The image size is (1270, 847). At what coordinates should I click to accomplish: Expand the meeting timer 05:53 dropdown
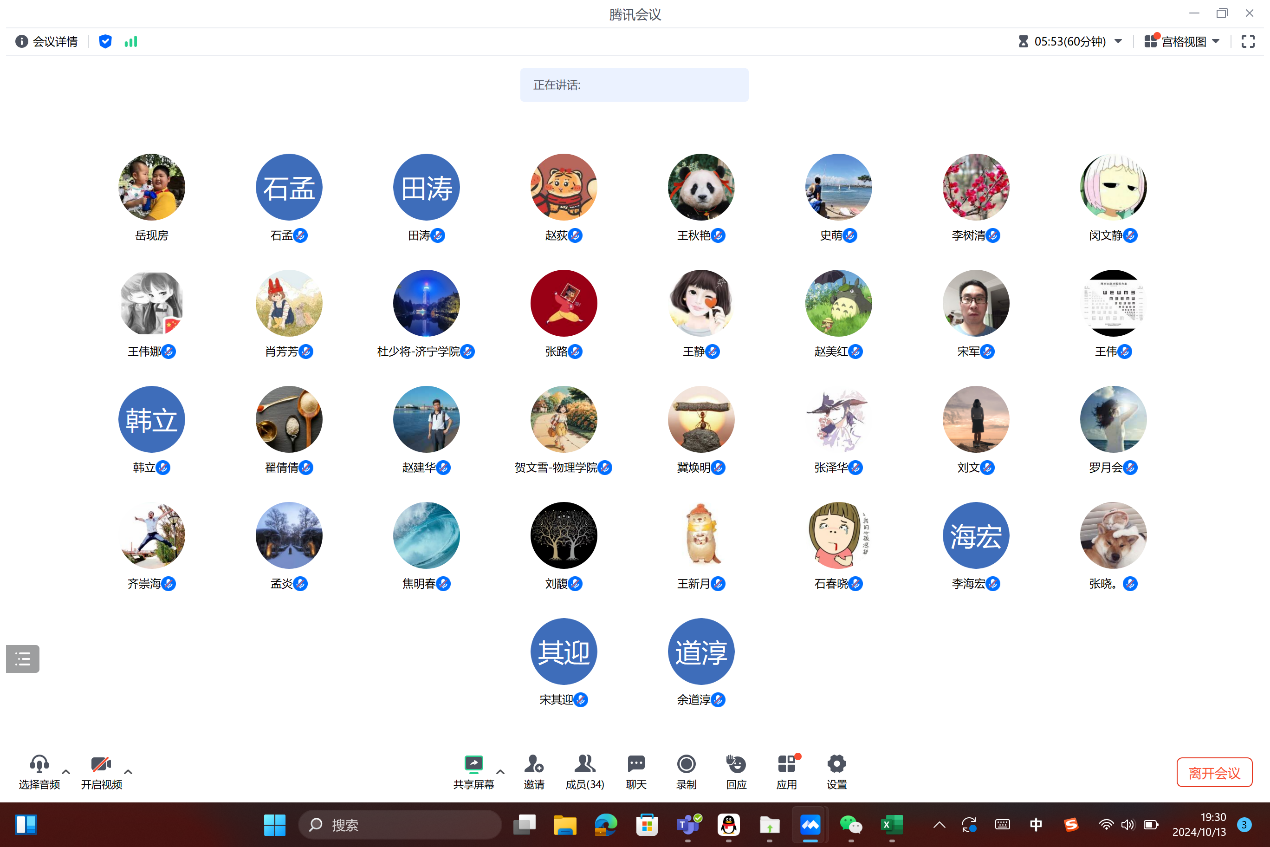tap(1118, 41)
